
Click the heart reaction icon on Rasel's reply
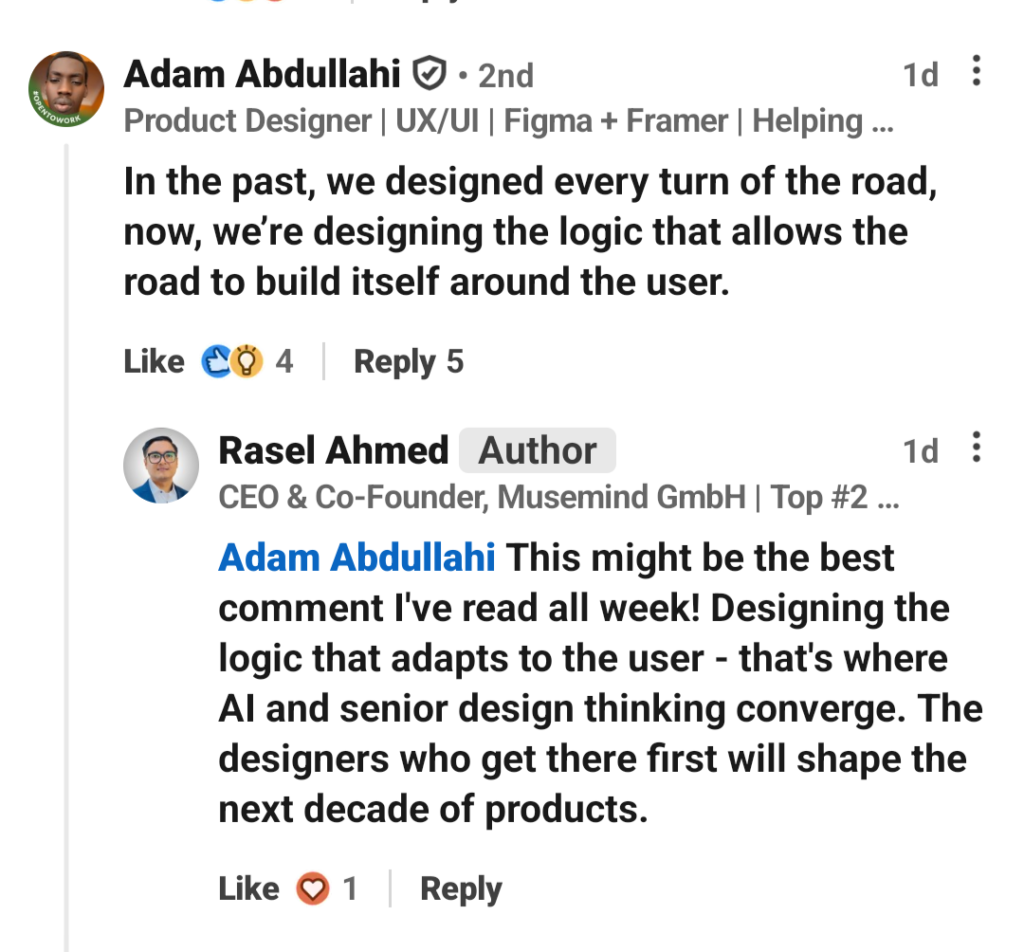coord(313,888)
